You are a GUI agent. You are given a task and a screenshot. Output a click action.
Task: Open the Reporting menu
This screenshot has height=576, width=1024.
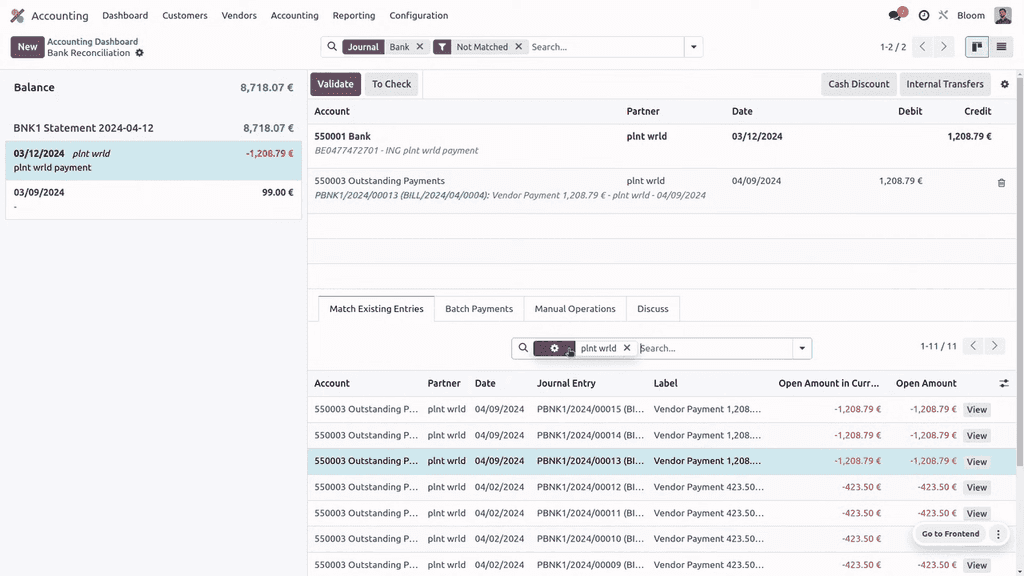point(354,16)
